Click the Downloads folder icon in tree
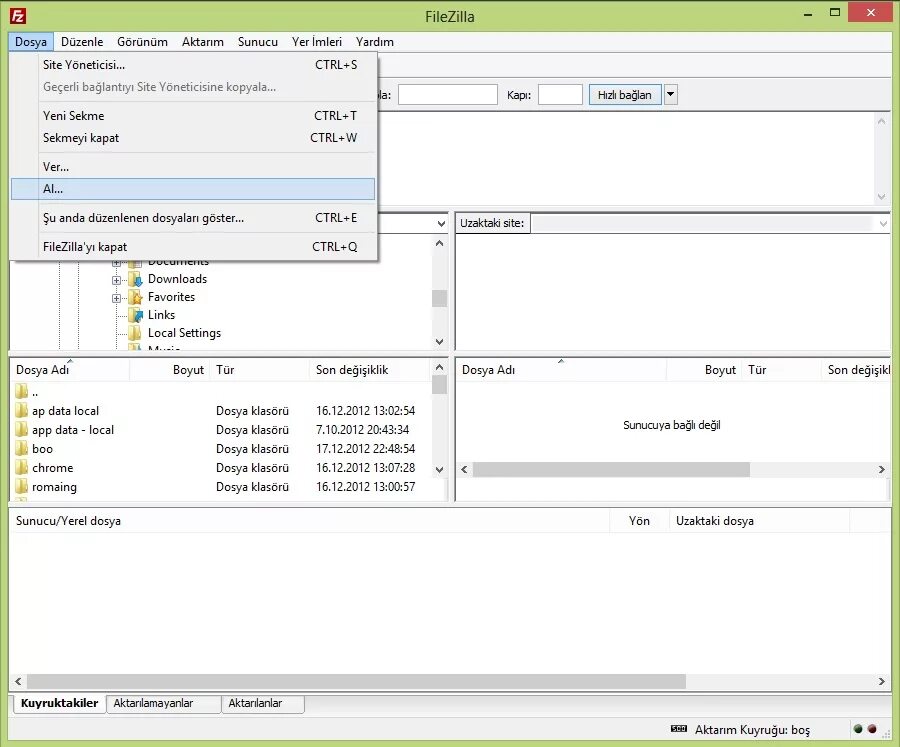Screen dimensions: 900x747 coord(135,279)
